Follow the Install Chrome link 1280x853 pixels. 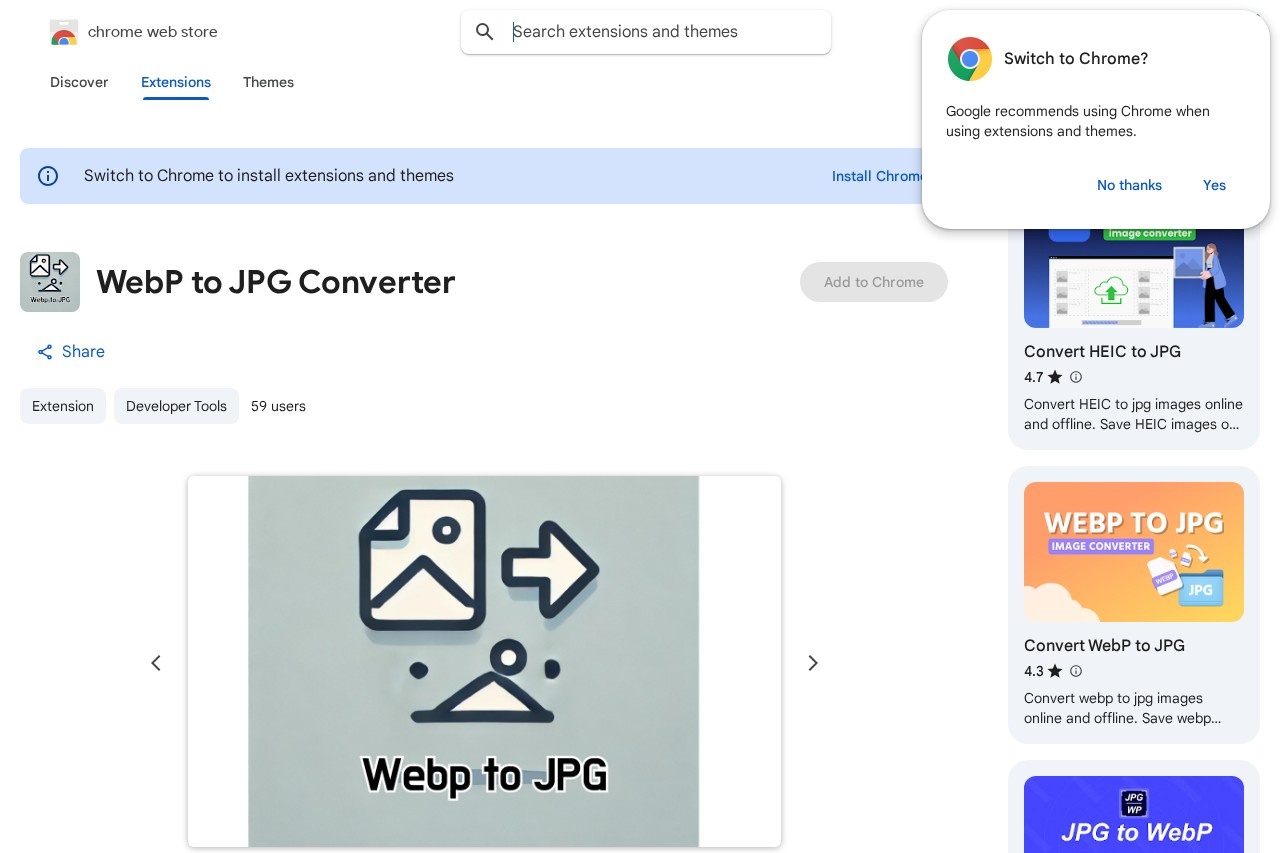(876, 176)
